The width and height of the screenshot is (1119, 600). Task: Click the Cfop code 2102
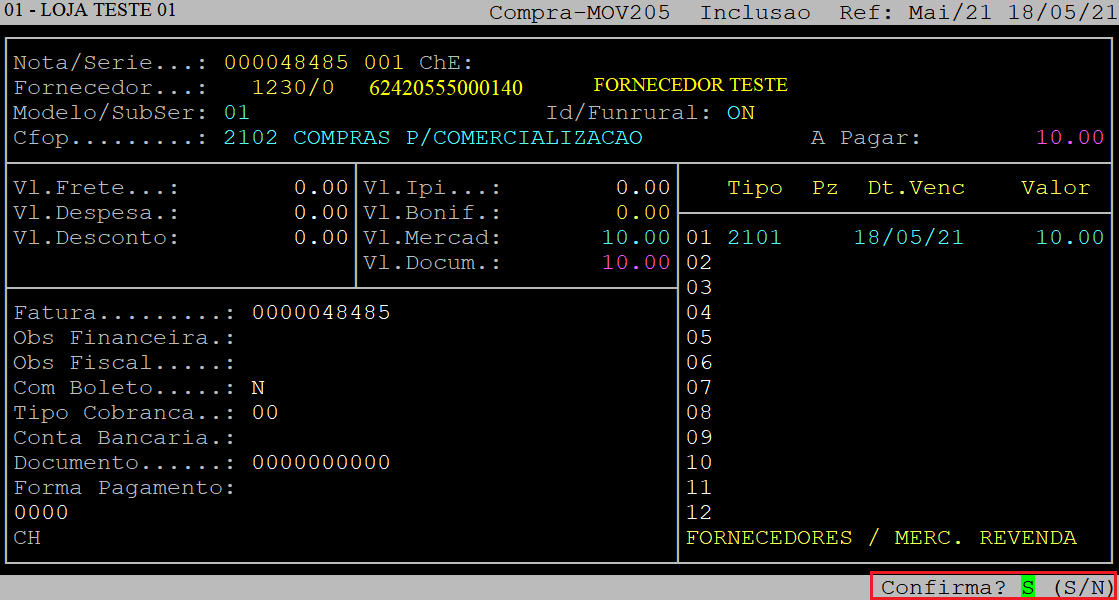tap(251, 137)
